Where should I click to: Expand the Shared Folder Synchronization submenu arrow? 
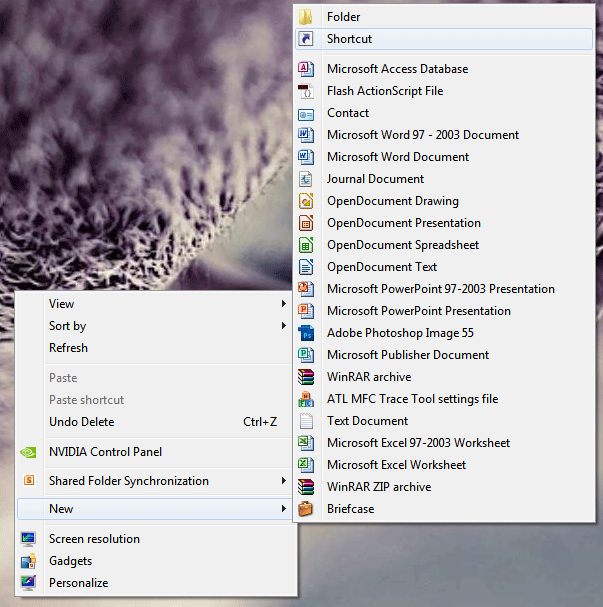coord(284,481)
